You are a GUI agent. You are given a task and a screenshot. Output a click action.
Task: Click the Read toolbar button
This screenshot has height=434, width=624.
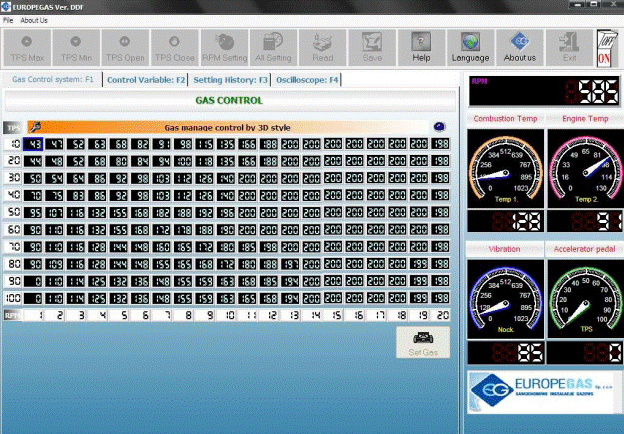coord(323,46)
